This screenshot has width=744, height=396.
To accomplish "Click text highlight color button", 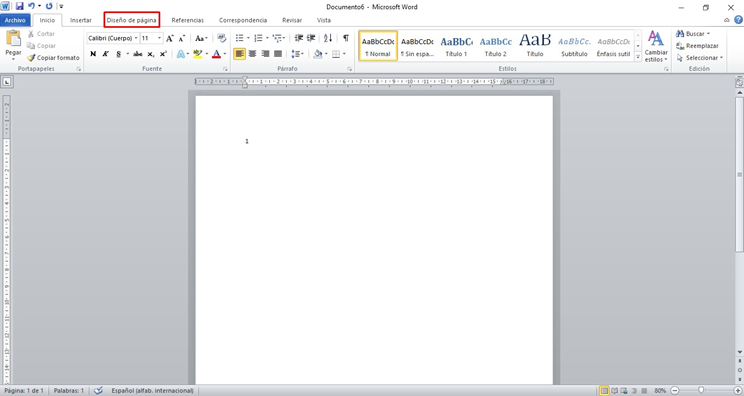I will pos(198,54).
